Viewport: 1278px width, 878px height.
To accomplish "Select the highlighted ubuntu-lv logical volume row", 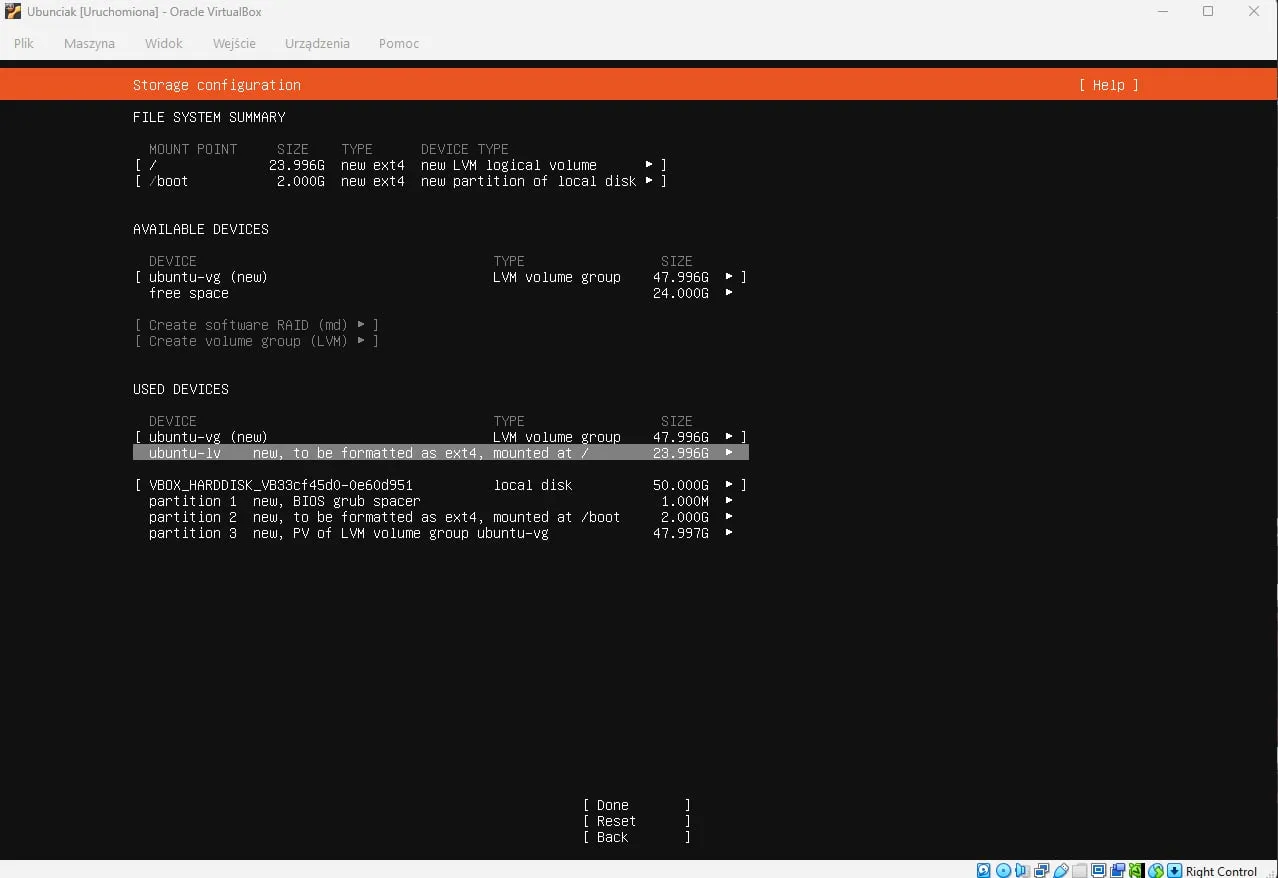I will point(441,453).
